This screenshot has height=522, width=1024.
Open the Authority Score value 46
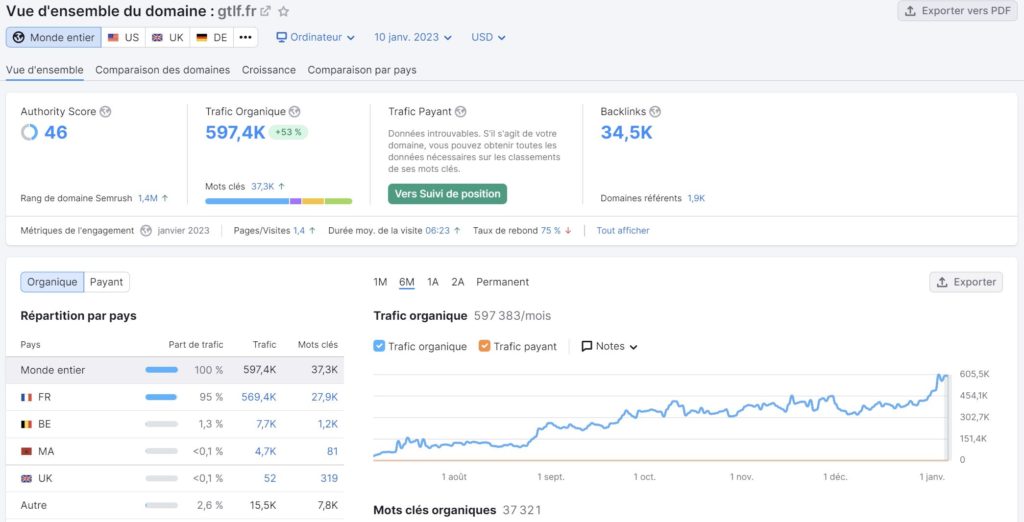[x=56, y=133]
